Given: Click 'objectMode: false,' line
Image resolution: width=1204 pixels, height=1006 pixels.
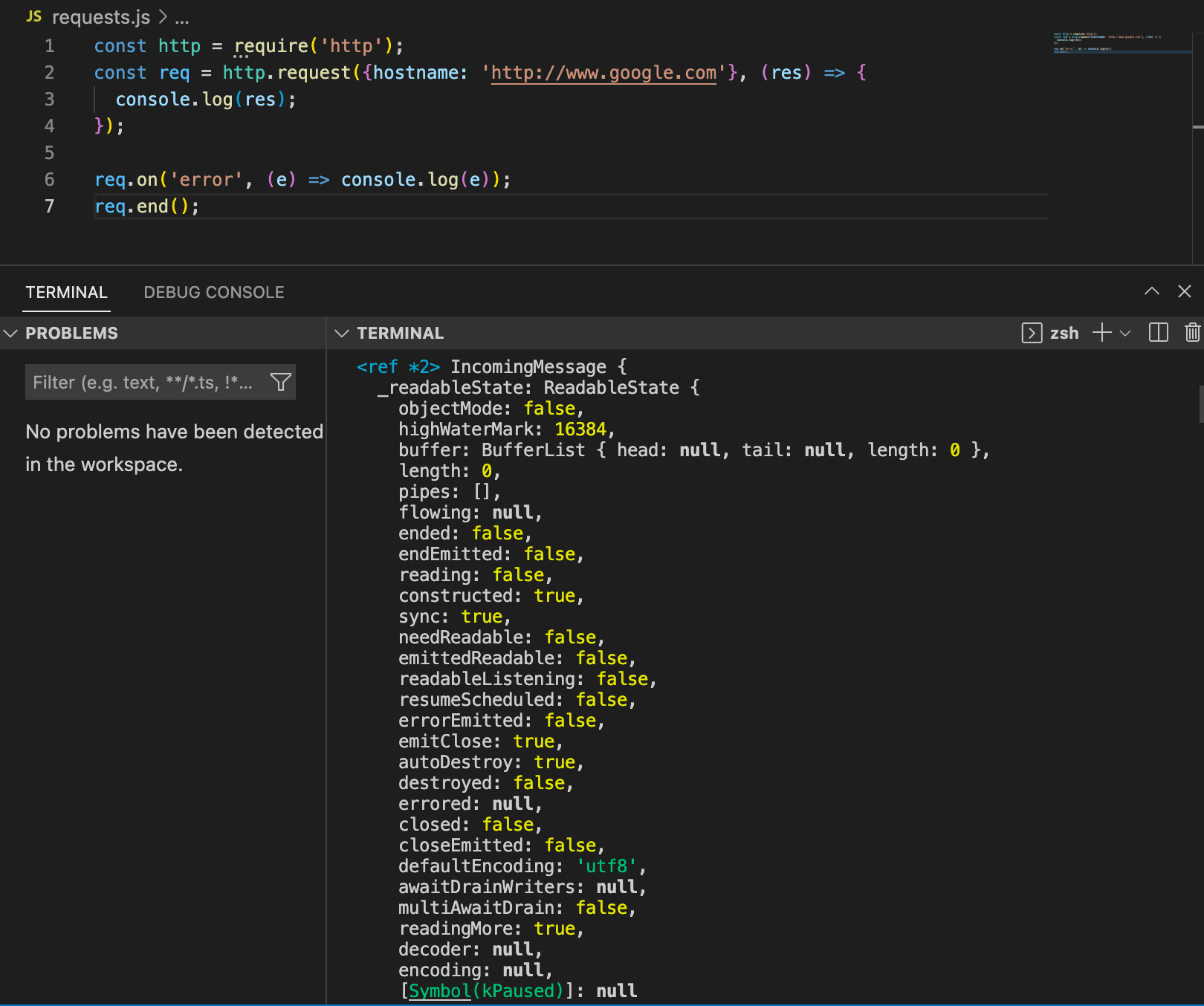Looking at the screenshot, I should pos(491,409).
